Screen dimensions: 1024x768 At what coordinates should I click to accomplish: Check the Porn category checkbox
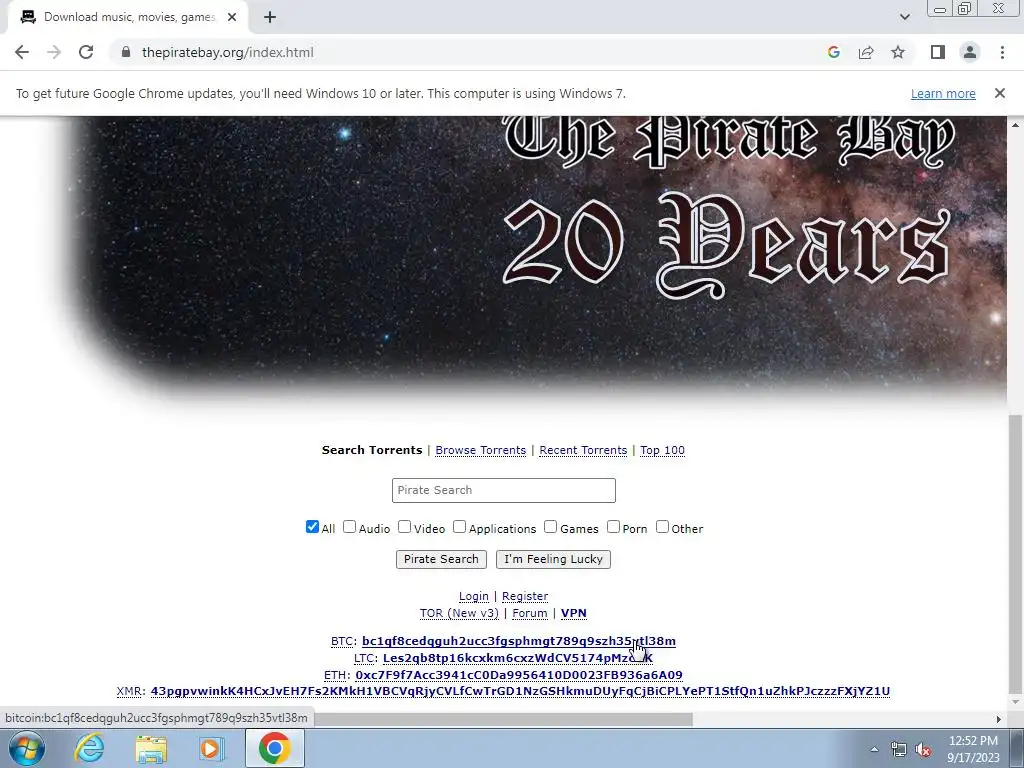point(613,526)
